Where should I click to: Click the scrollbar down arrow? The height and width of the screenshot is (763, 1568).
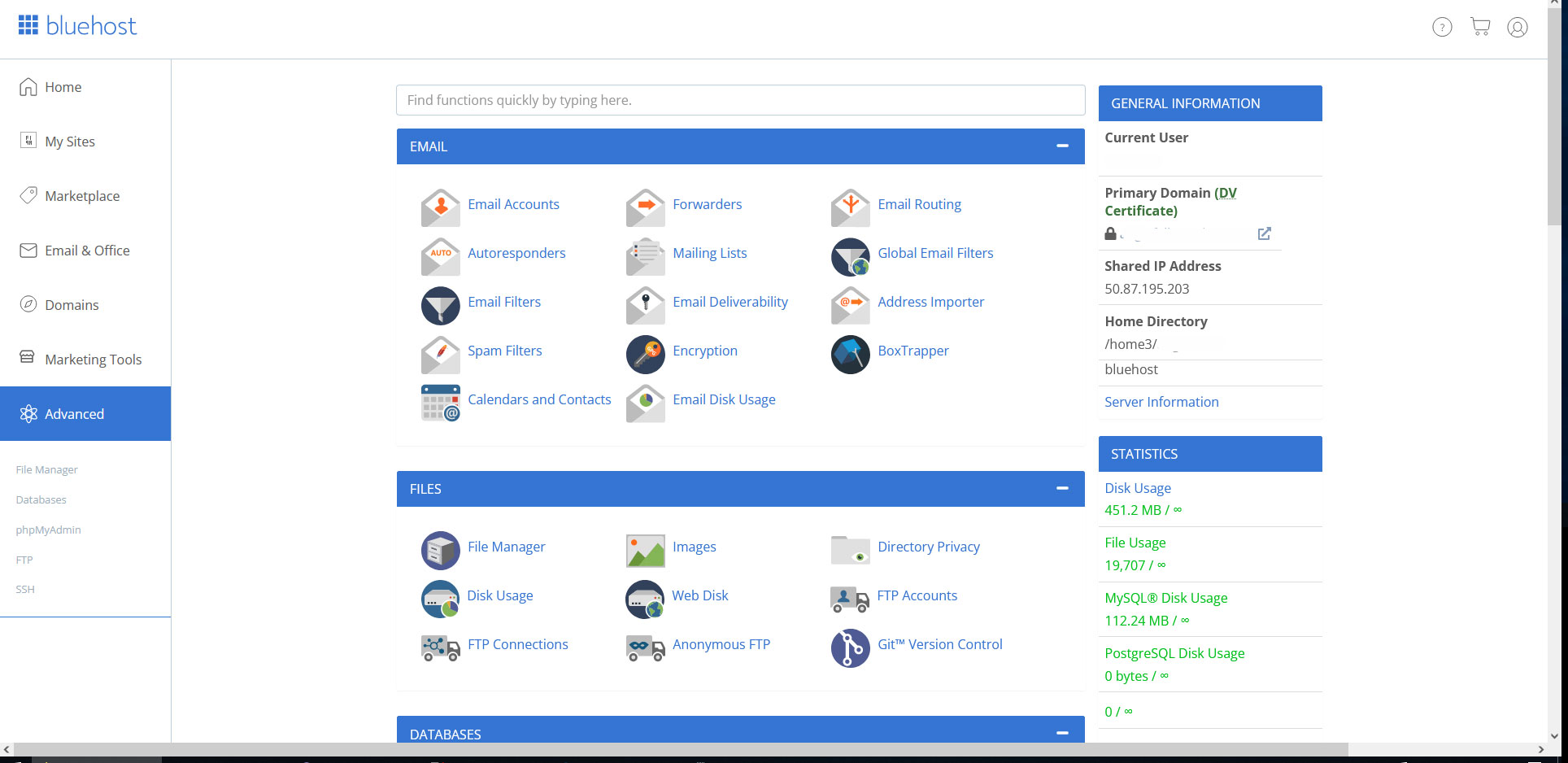coord(1554,736)
